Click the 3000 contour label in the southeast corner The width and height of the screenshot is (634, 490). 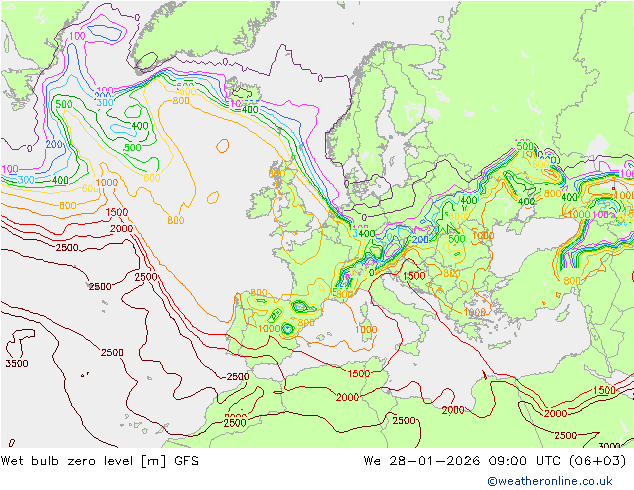(609, 446)
